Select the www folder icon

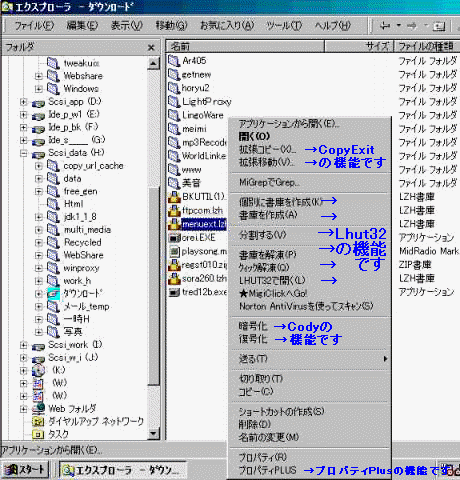174,170
